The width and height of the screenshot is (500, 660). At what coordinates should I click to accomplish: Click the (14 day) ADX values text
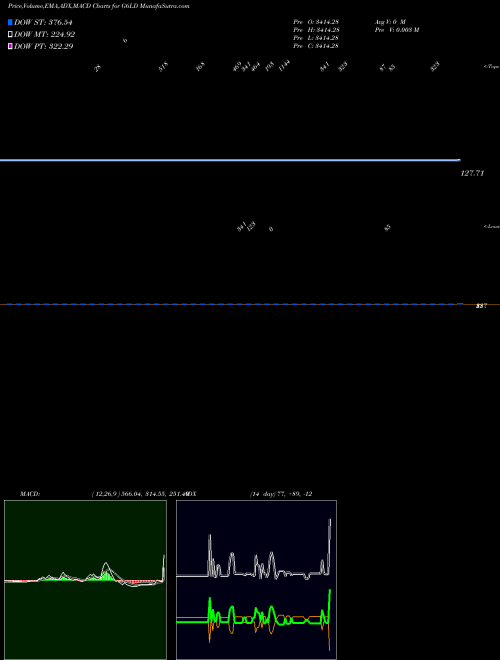pos(281,494)
